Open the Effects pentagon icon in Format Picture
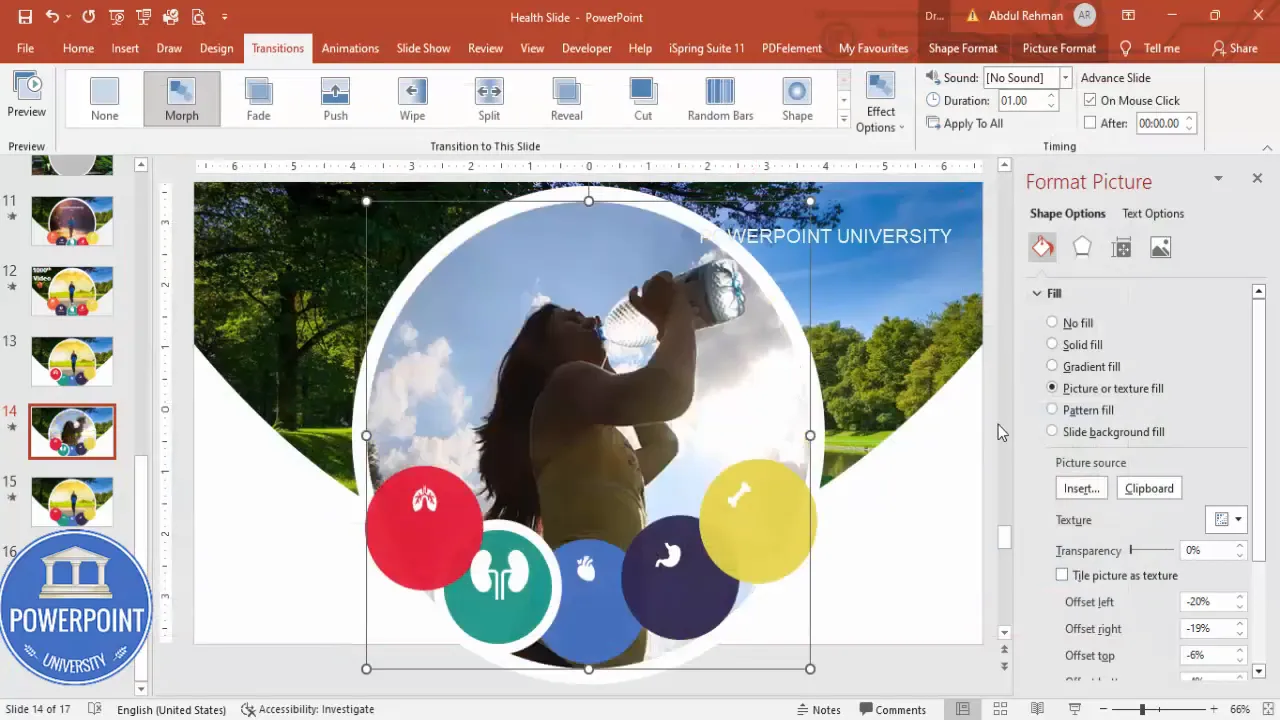Screen dimensions: 1280x720 coord(1082,247)
